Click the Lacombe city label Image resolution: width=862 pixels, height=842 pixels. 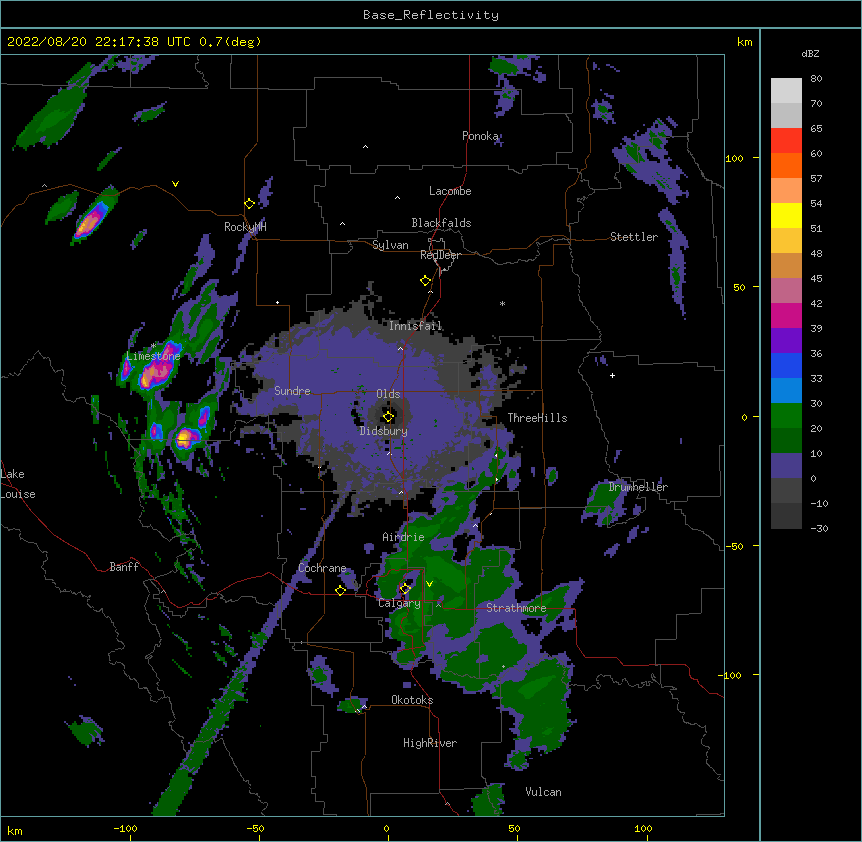(x=450, y=191)
